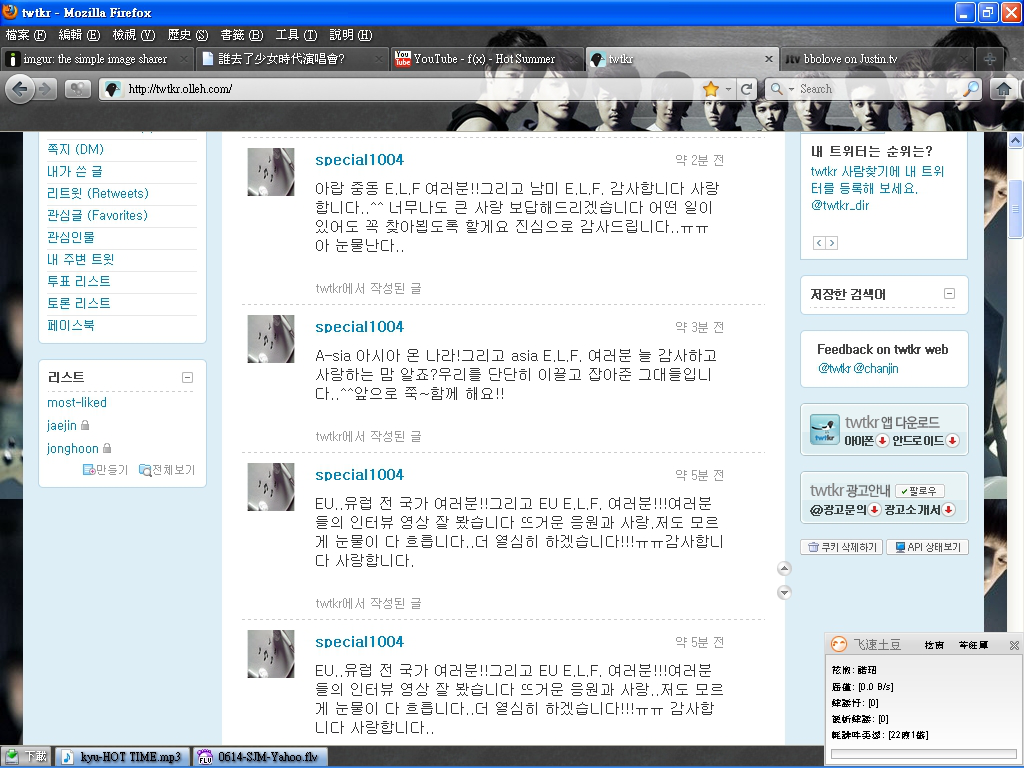Switch to the YouTube f(x) Hot Summer tab

click(x=486, y=59)
